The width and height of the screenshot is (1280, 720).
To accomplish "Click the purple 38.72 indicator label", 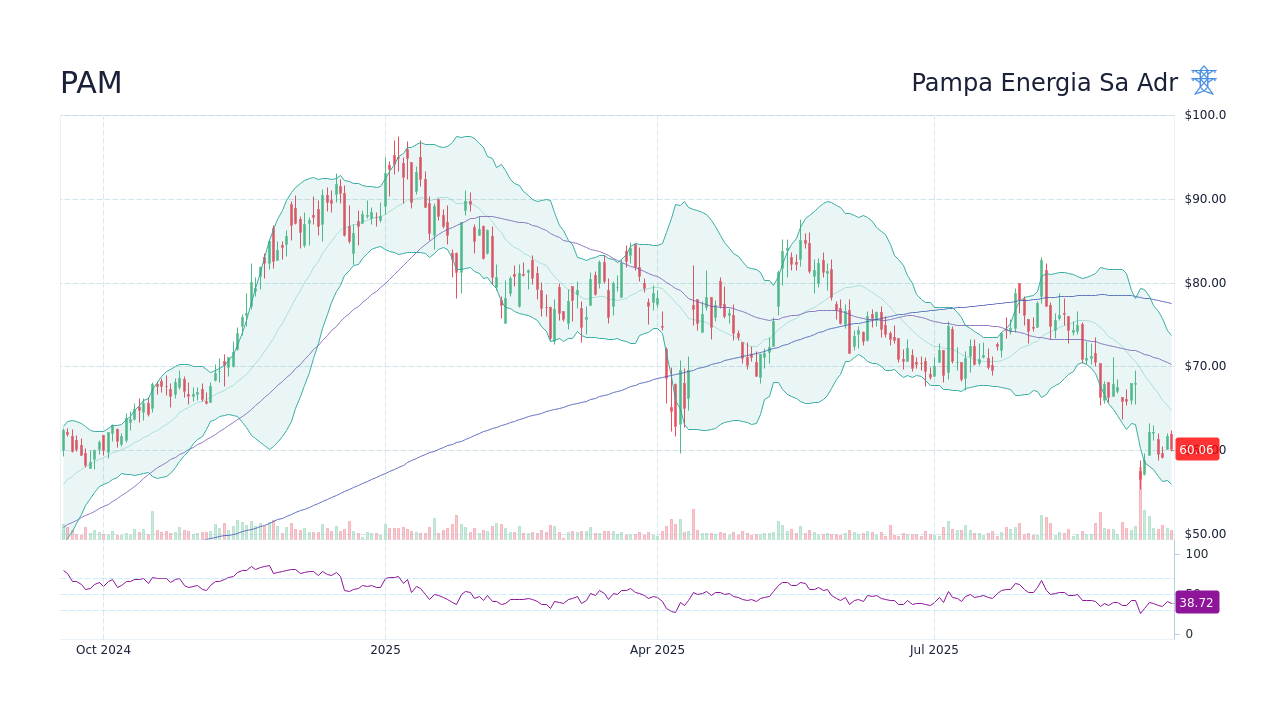I will point(1196,602).
